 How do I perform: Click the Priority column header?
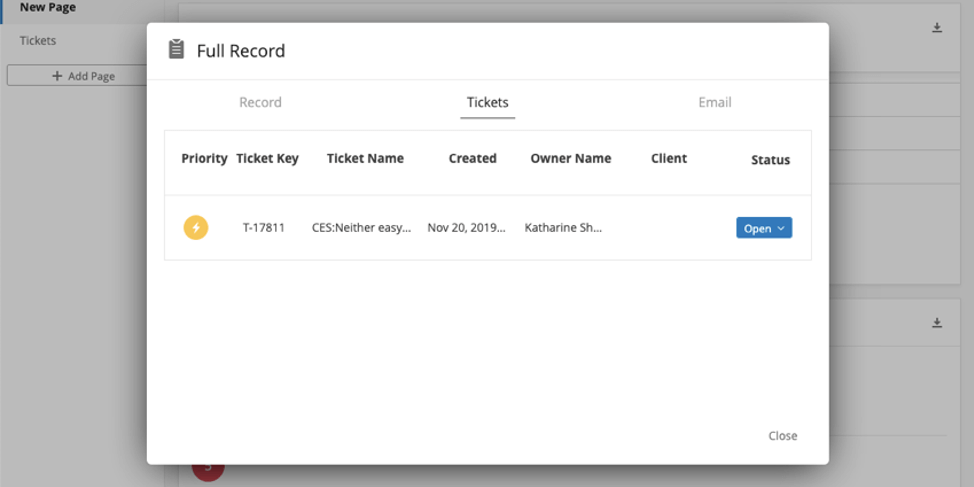204,159
